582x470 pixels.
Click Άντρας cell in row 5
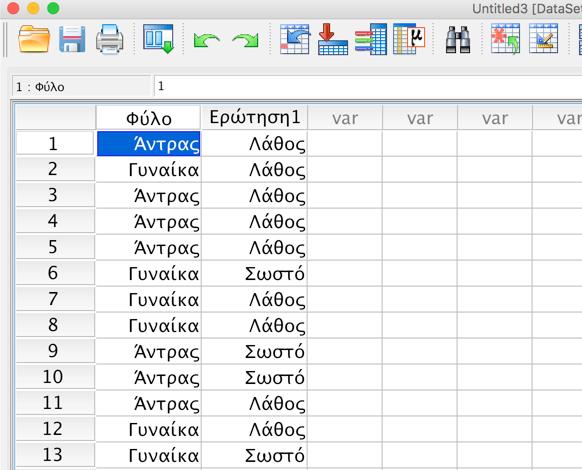point(148,248)
